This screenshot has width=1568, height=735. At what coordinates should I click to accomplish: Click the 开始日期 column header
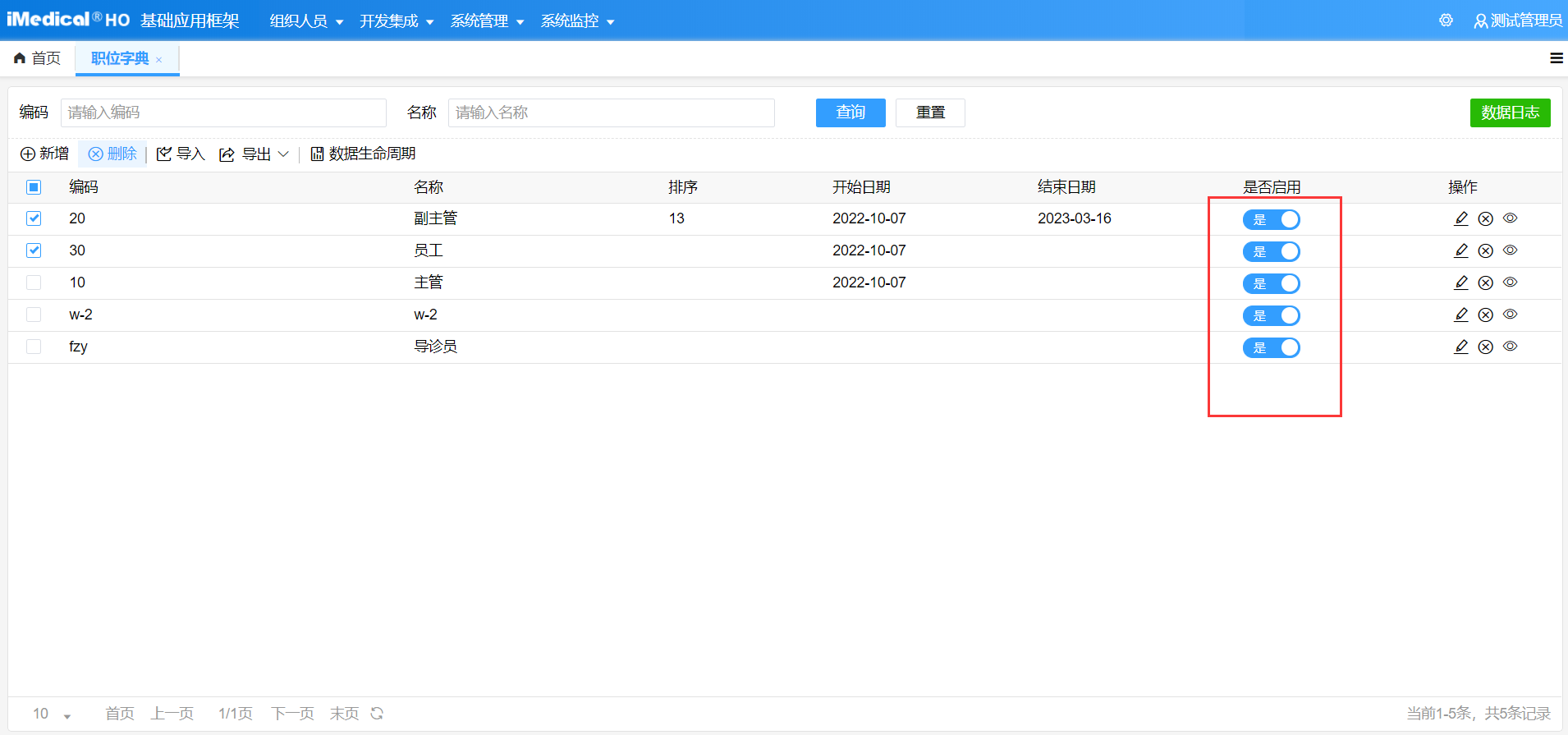point(861,187)
